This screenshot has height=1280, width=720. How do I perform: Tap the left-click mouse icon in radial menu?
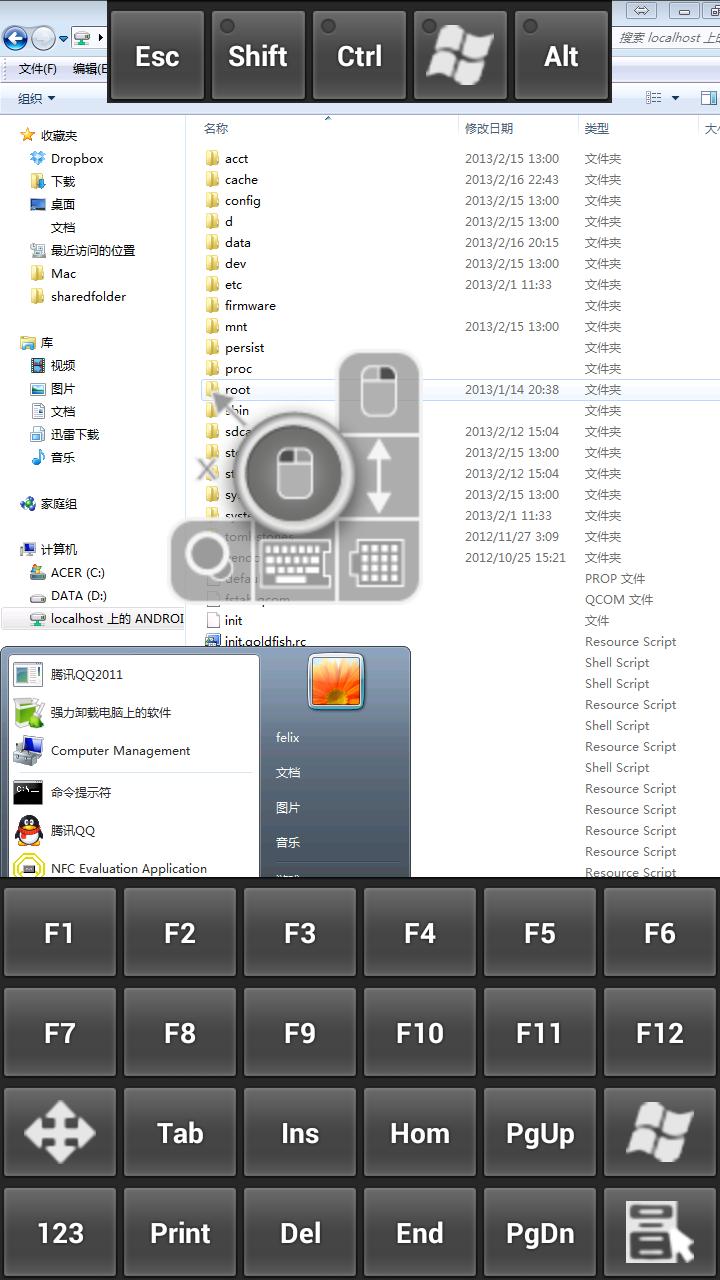[x=293, y=472]
